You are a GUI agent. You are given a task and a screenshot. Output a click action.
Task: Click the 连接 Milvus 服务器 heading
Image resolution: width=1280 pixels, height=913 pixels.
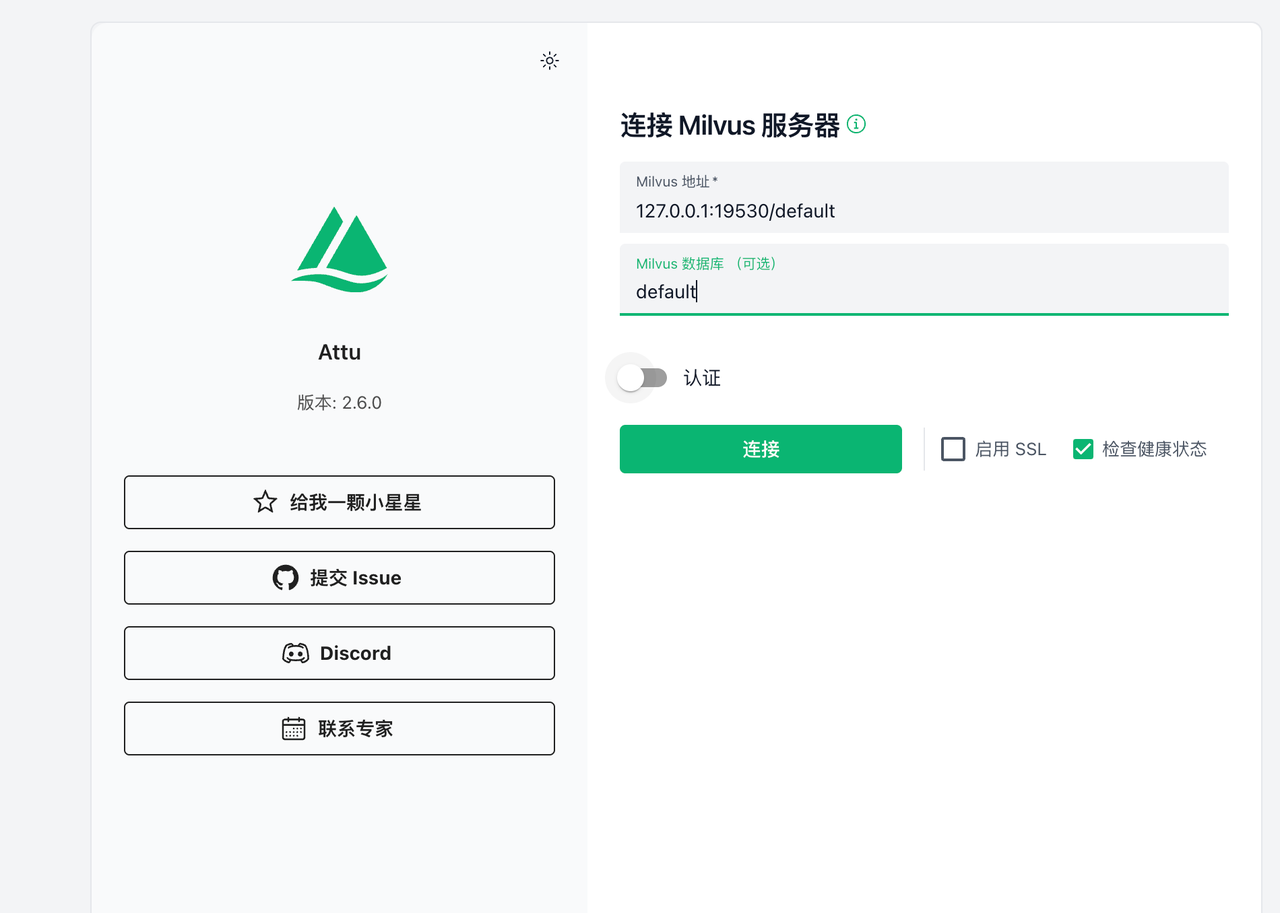pos(730,125)
